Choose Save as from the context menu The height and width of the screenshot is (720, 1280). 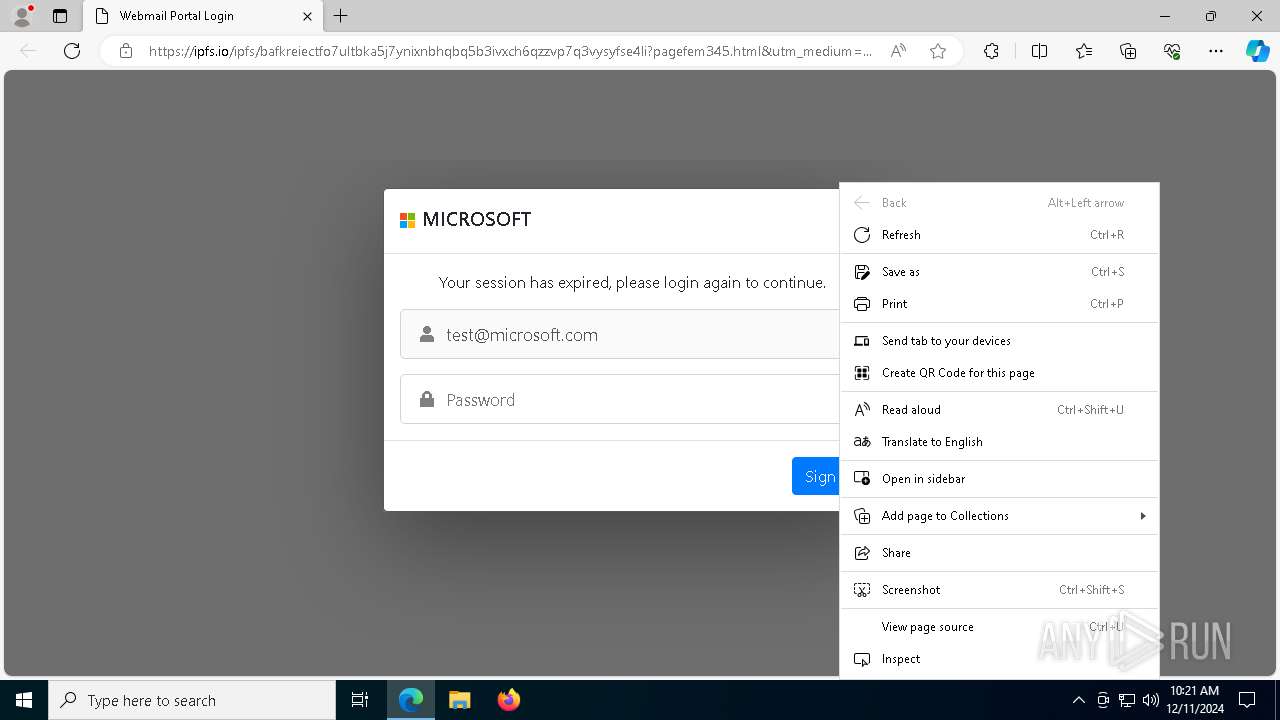pos(999,271)
